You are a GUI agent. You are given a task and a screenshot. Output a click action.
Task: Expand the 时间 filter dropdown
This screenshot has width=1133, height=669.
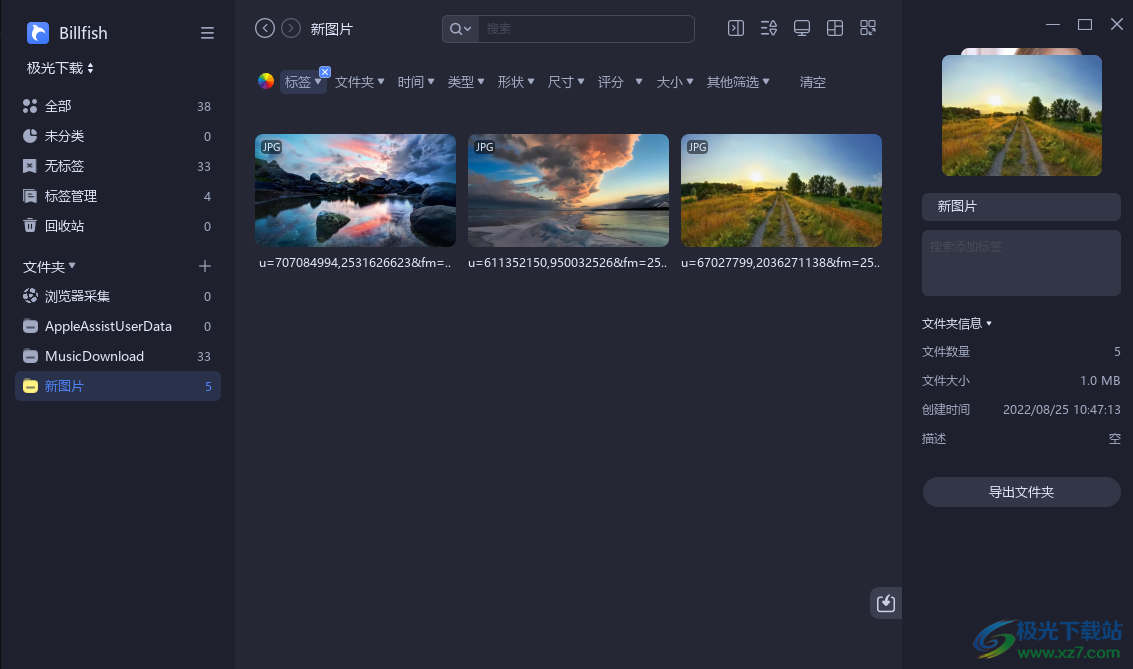click(416, 81)
